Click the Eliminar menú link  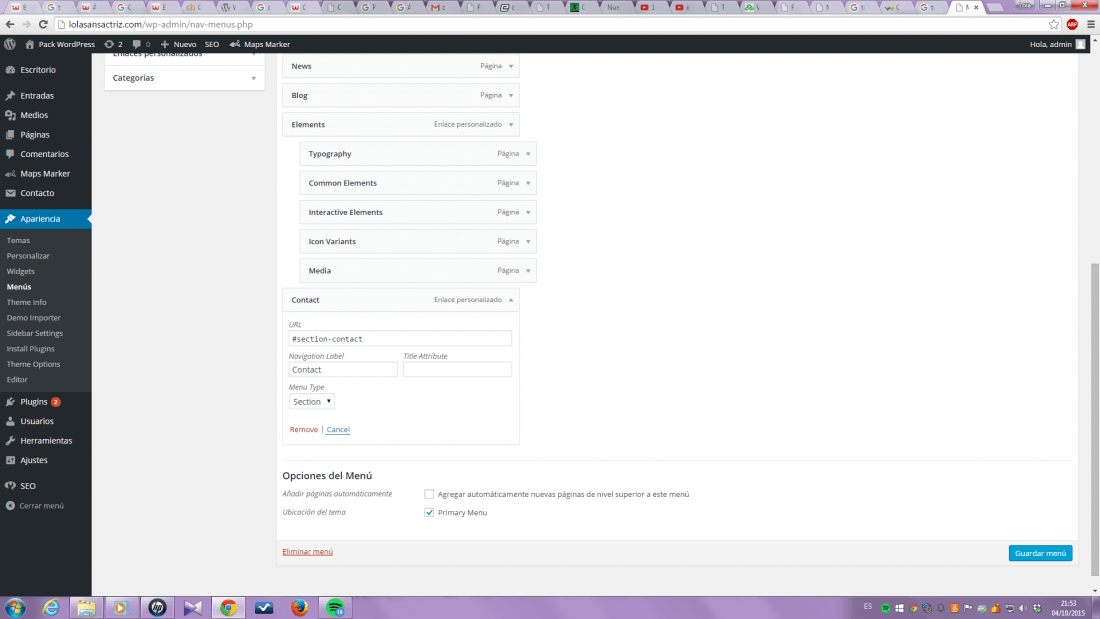pos(307,552)
